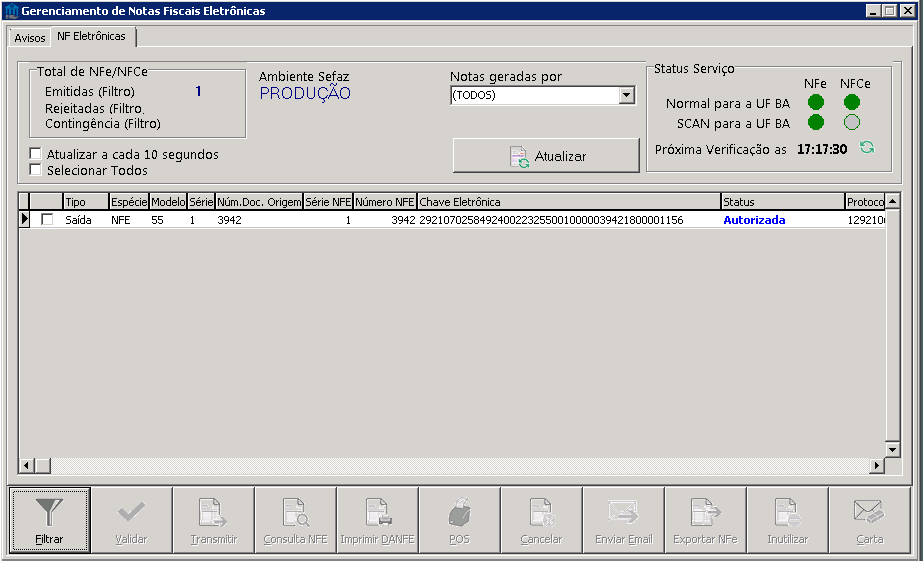Click empty NFCe status light for SCAN
This screenshot has height=561, width=923.
(x=852, y=122)
